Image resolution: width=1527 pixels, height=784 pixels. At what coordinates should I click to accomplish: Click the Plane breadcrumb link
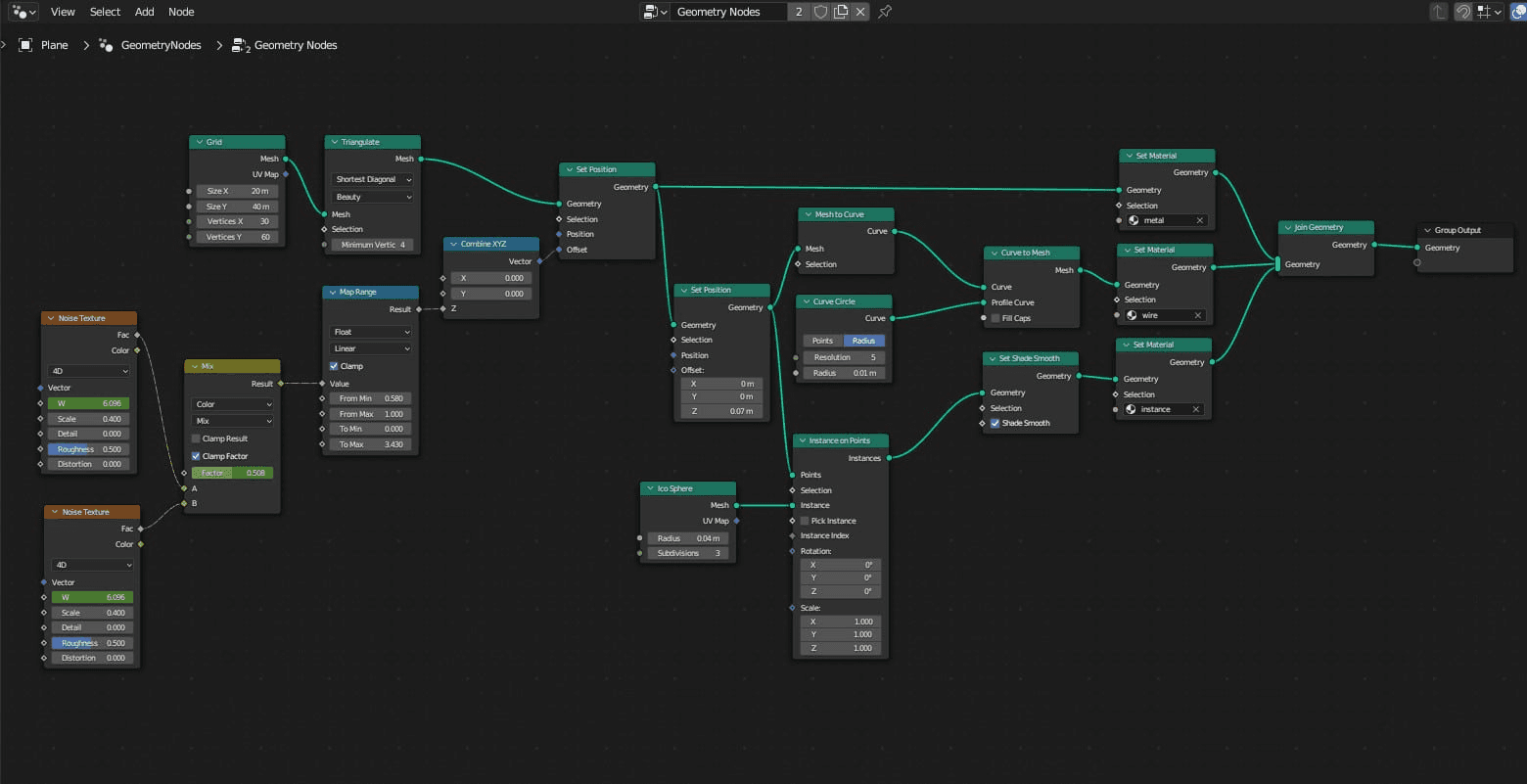(x=55, y=45)
